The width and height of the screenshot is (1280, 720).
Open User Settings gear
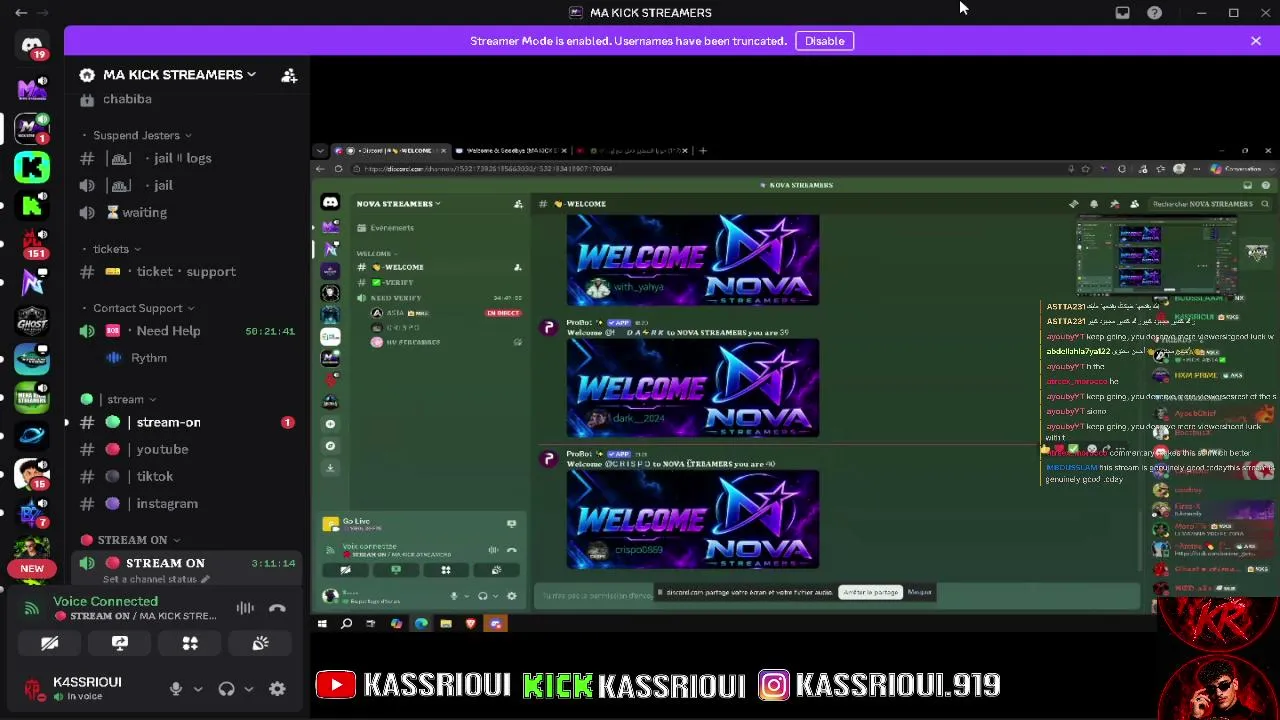coord(277,688)
